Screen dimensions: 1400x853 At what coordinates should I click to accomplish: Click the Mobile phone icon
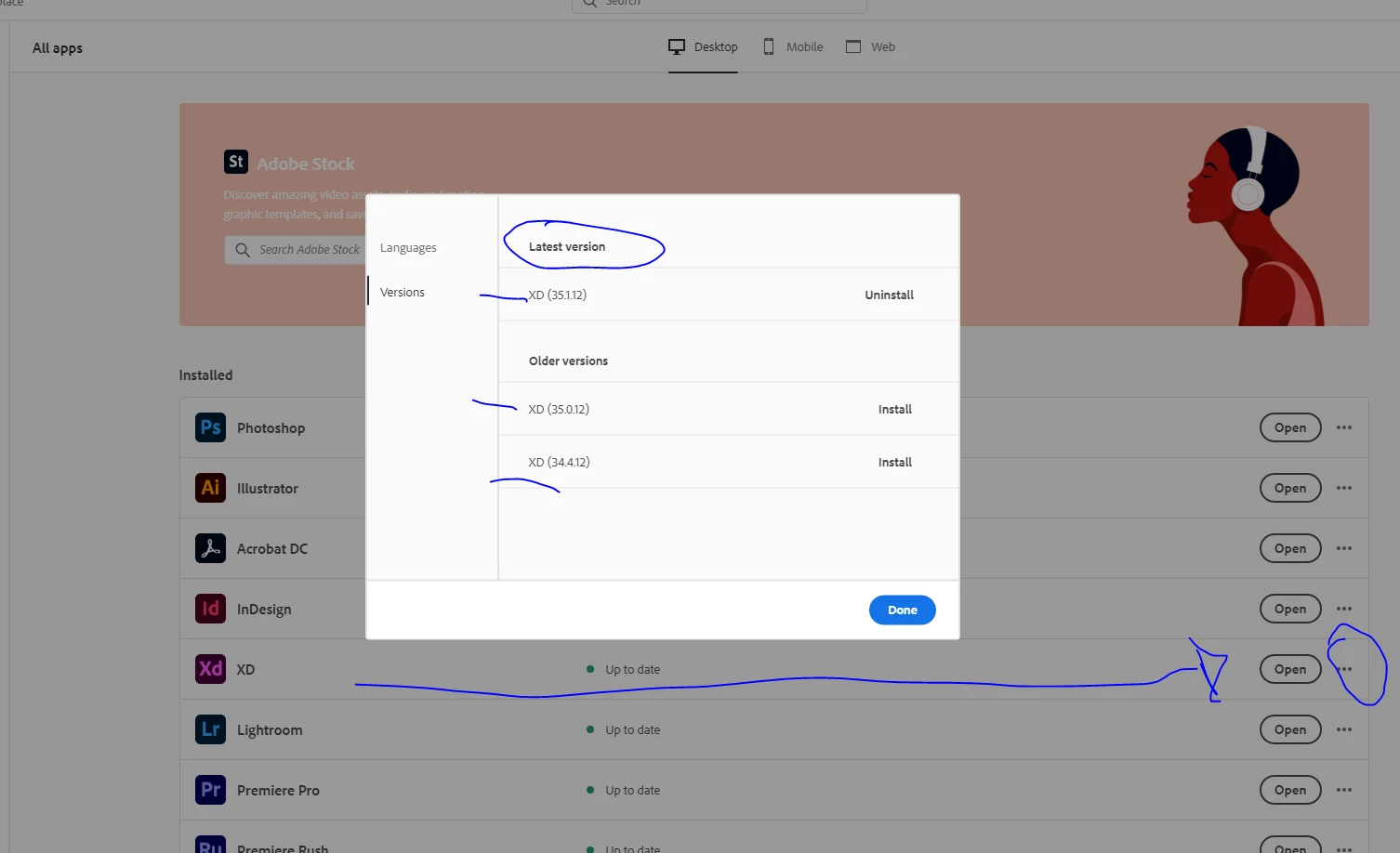pyautogui.click(x=769, y=46)
